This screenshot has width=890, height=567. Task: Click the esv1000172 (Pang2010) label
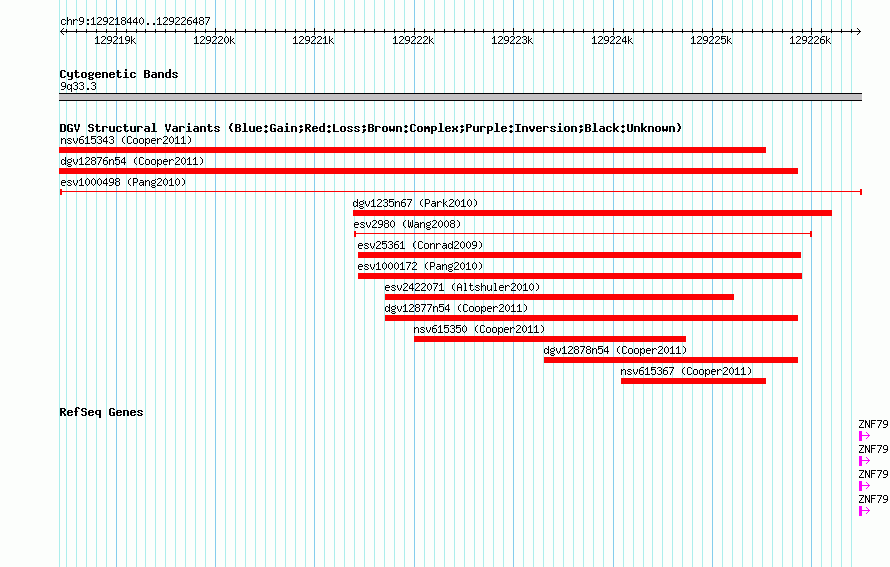(420, 266)
